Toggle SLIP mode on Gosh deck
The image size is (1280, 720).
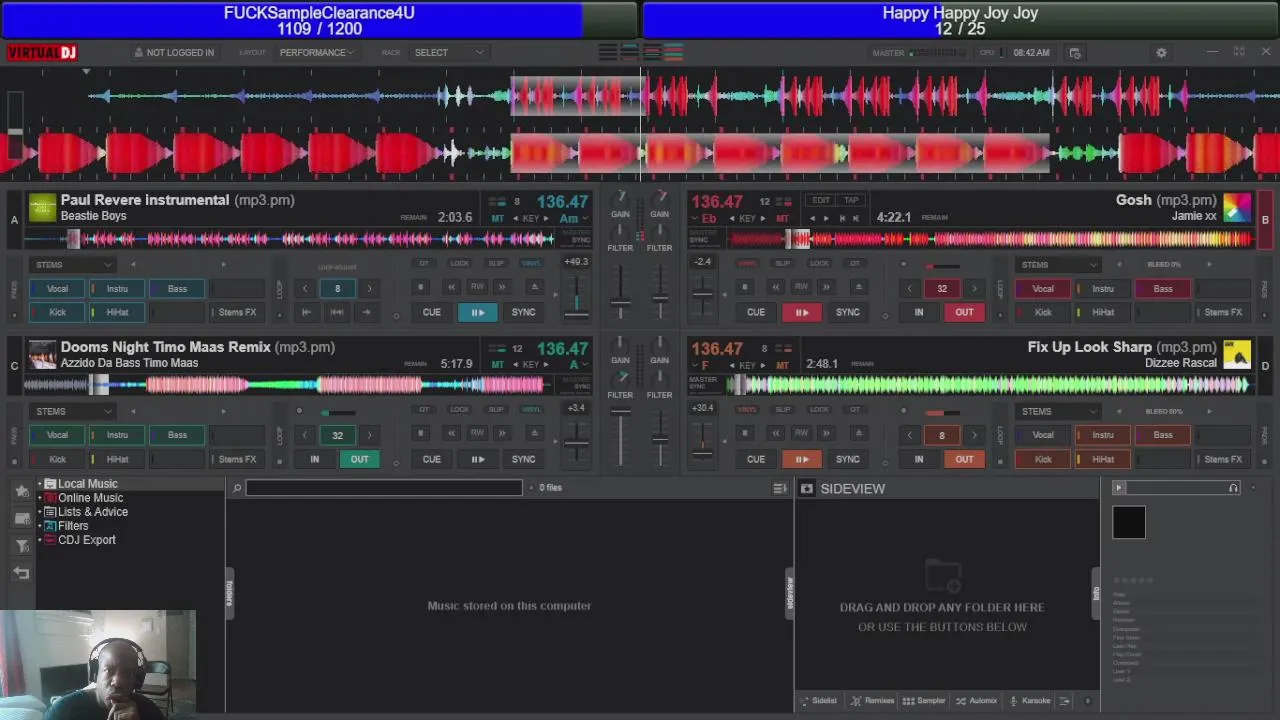click(x=783, y=263)
